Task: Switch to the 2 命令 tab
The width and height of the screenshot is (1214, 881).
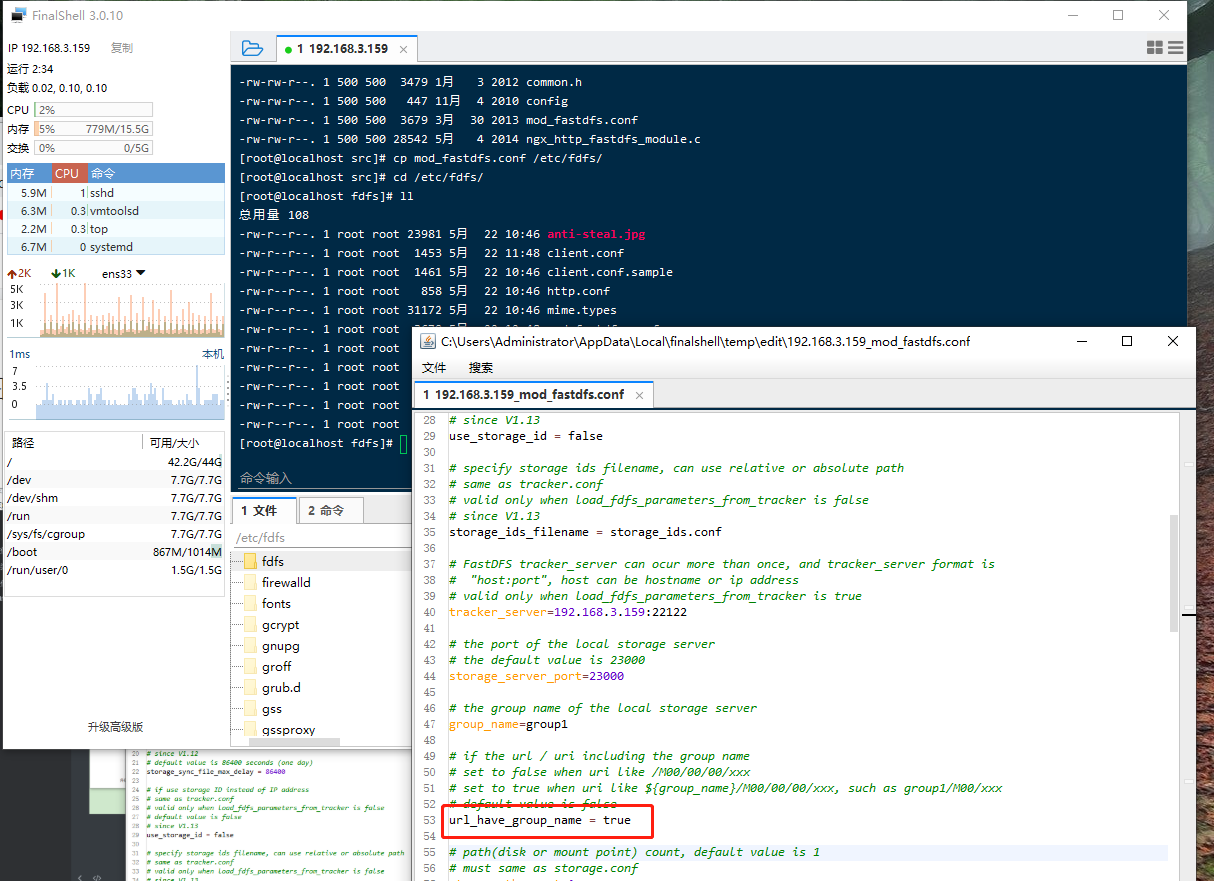Action: (x=327, y=511)
